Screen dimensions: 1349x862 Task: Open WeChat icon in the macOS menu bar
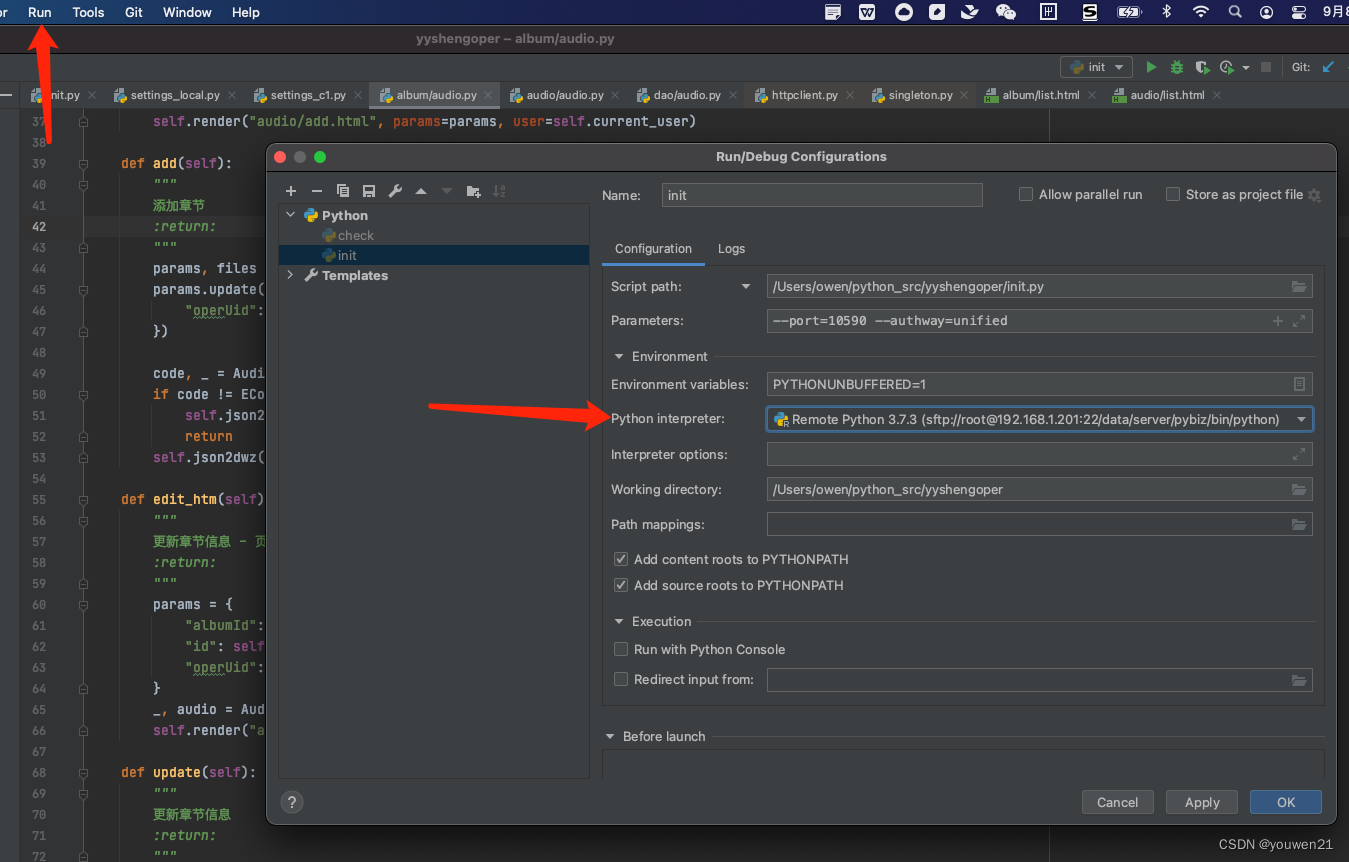pos(1006,12)
